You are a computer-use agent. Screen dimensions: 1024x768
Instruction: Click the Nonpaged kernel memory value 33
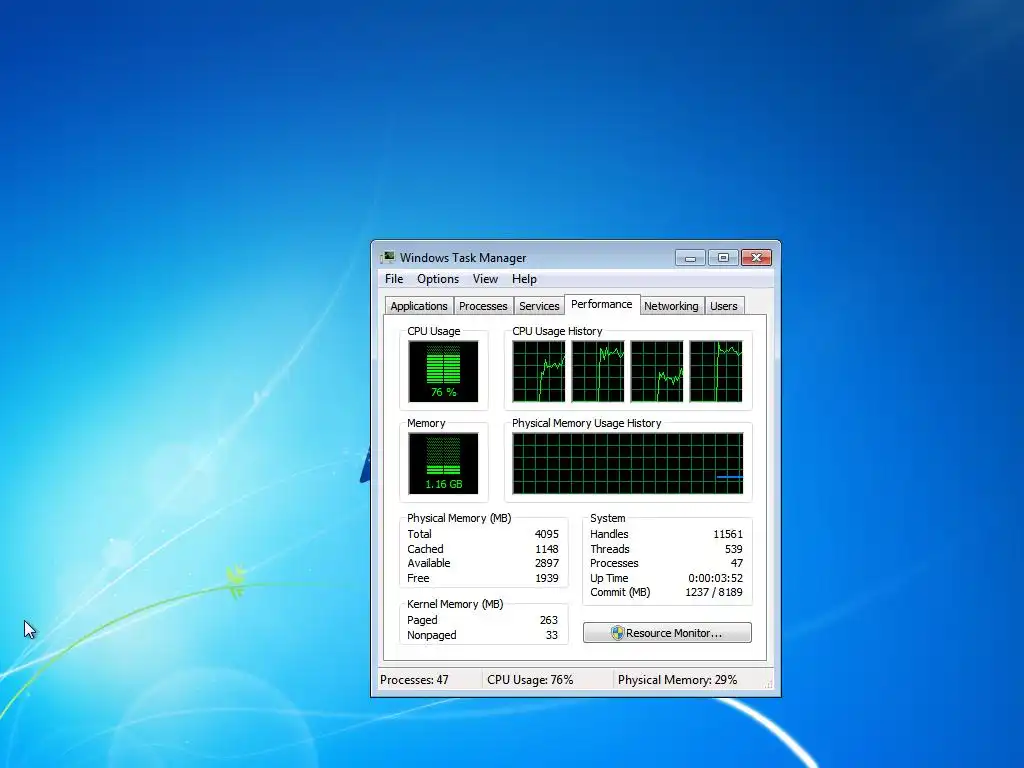click(552, 635)
